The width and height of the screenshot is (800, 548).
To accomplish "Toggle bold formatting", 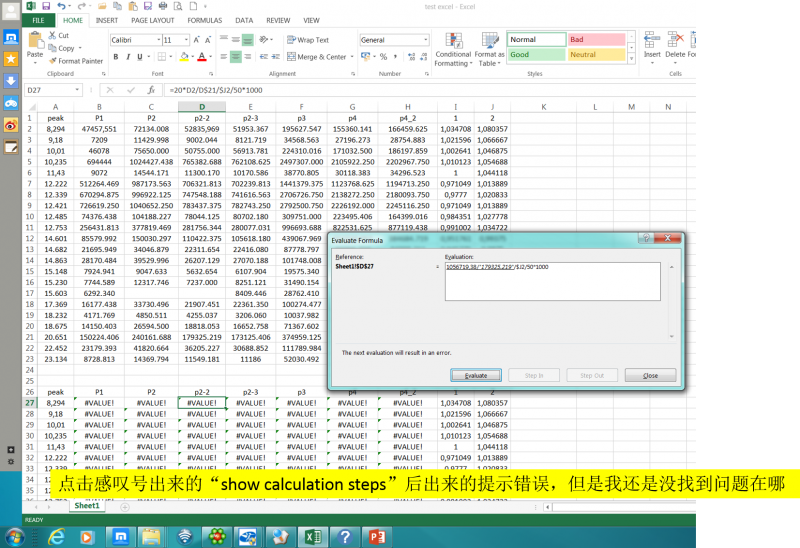I will 116,57.
